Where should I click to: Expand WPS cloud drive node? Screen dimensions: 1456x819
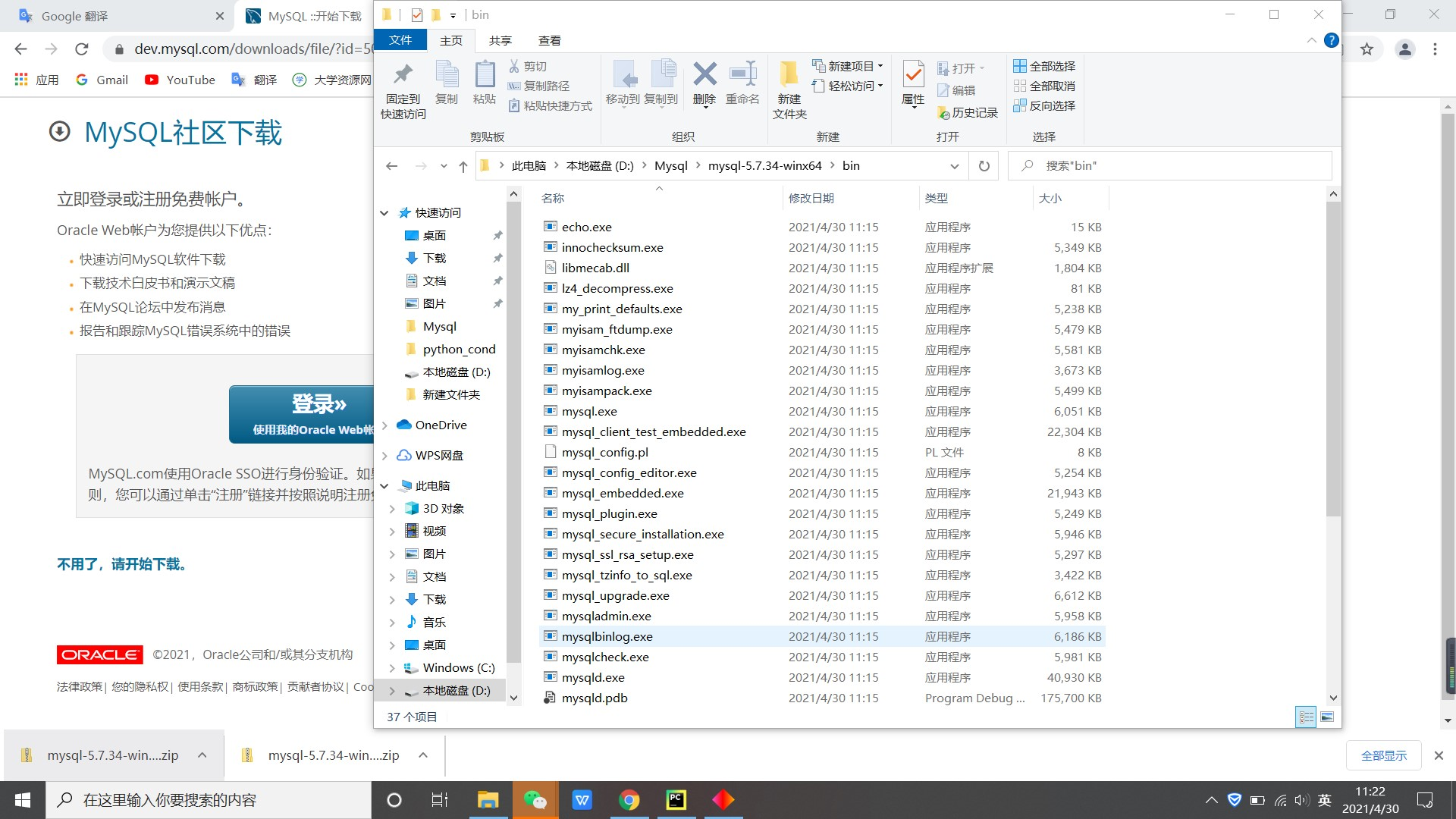[384, 456]
